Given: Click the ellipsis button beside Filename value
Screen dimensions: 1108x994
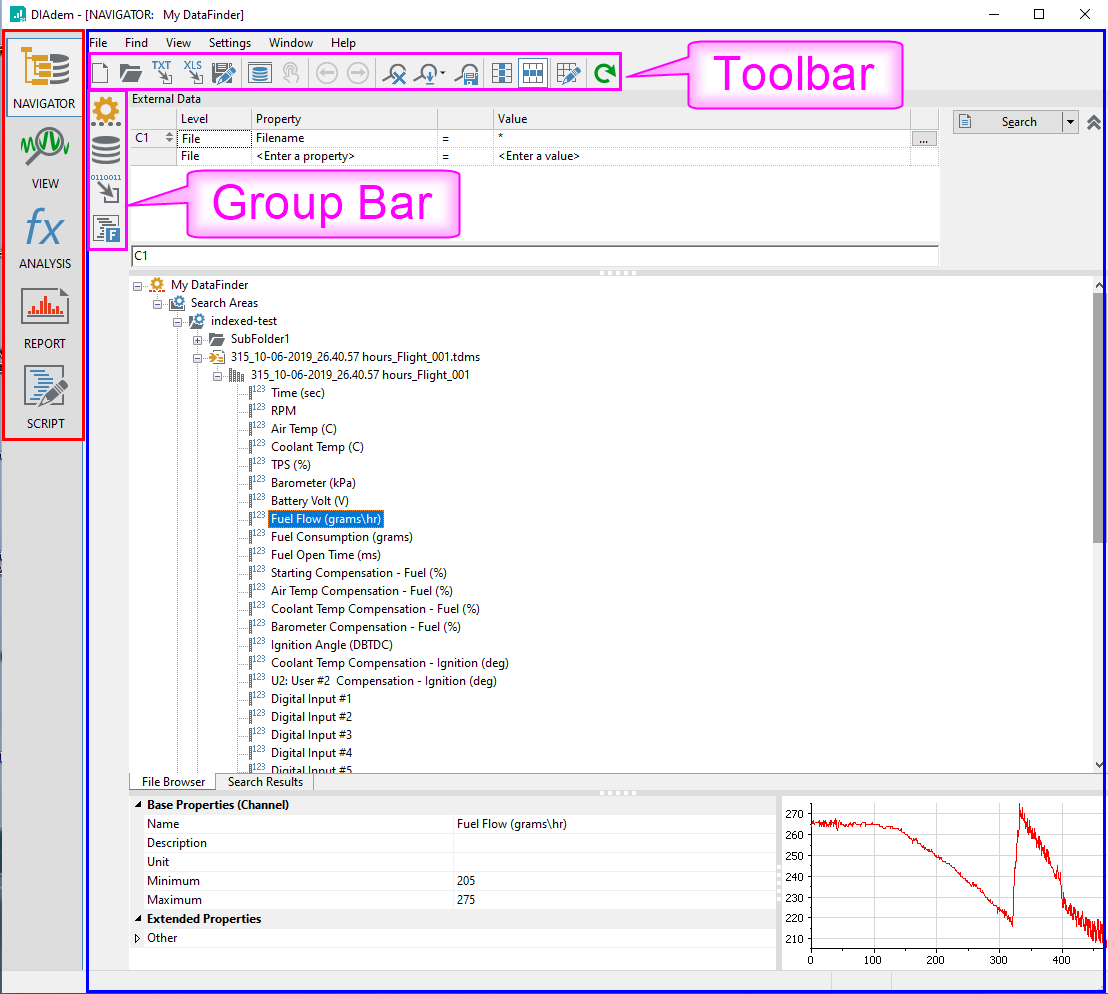Looking at the screenshot, I should 924,139.
